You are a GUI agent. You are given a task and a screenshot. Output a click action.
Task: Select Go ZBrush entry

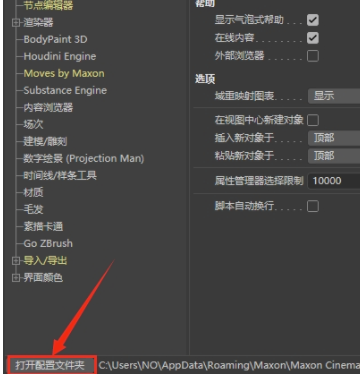click(48, 243)
